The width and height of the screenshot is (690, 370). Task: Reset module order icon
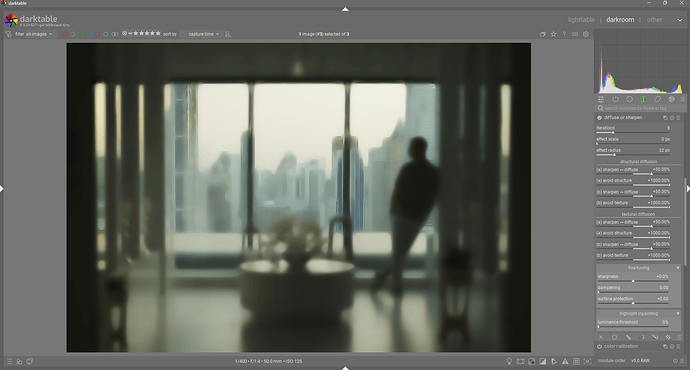(x=675, y=361)
